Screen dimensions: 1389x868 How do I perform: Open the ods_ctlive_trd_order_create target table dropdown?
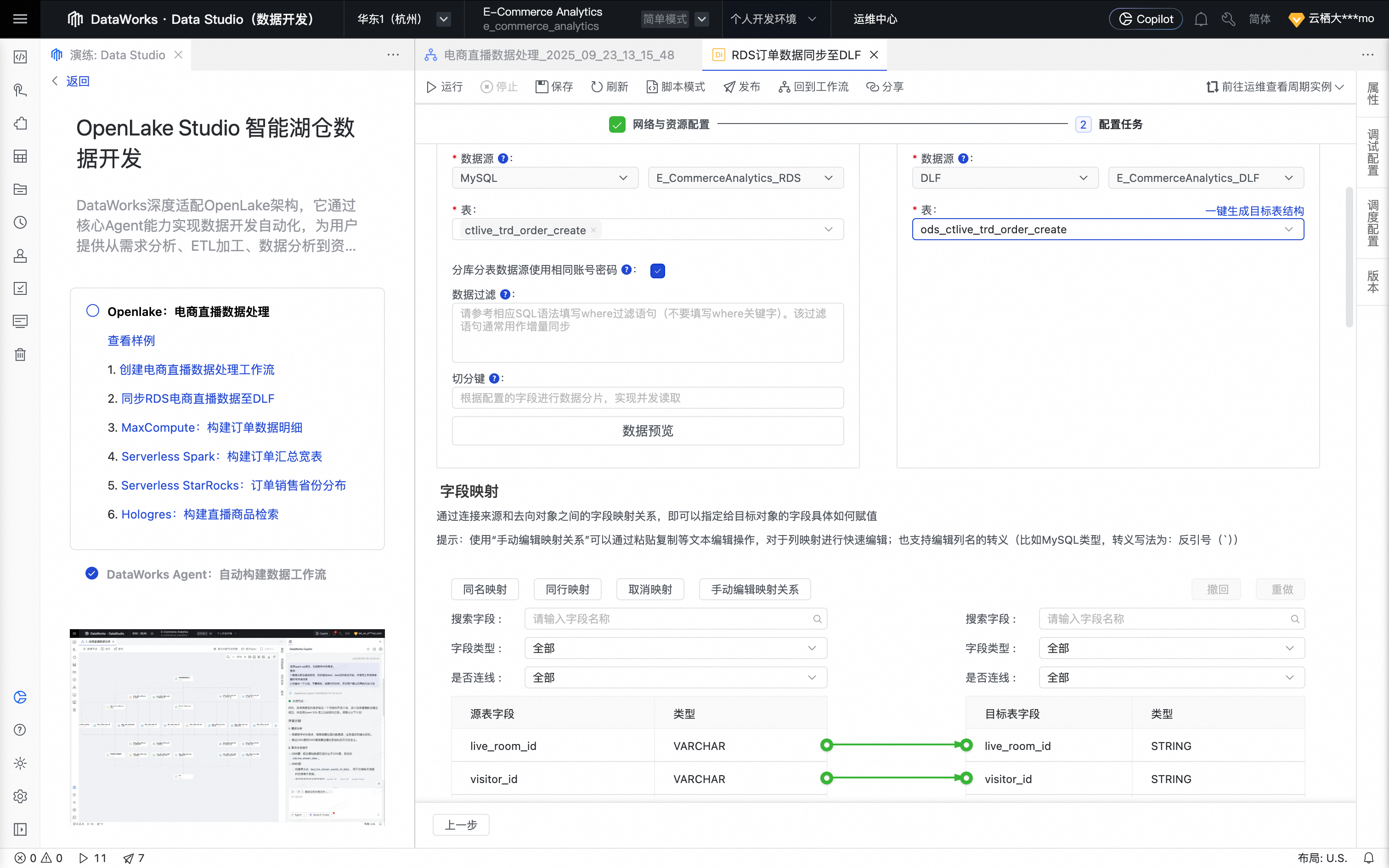(1108, 230)
